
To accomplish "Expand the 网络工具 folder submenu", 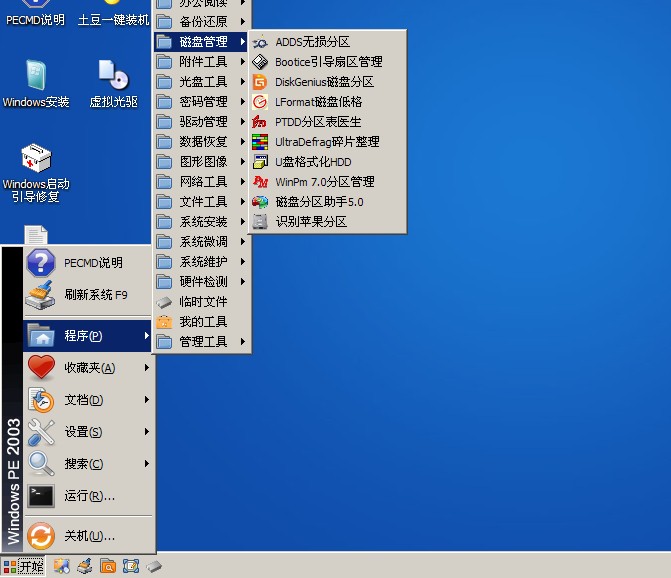I will 202,182.
